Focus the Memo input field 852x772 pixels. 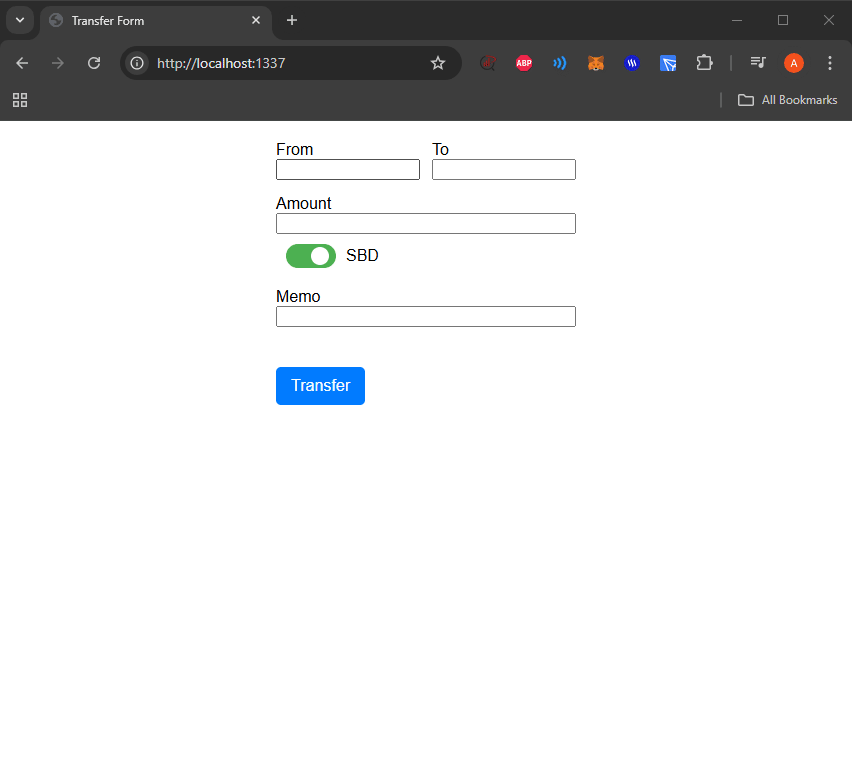click(x=426, y=316)
